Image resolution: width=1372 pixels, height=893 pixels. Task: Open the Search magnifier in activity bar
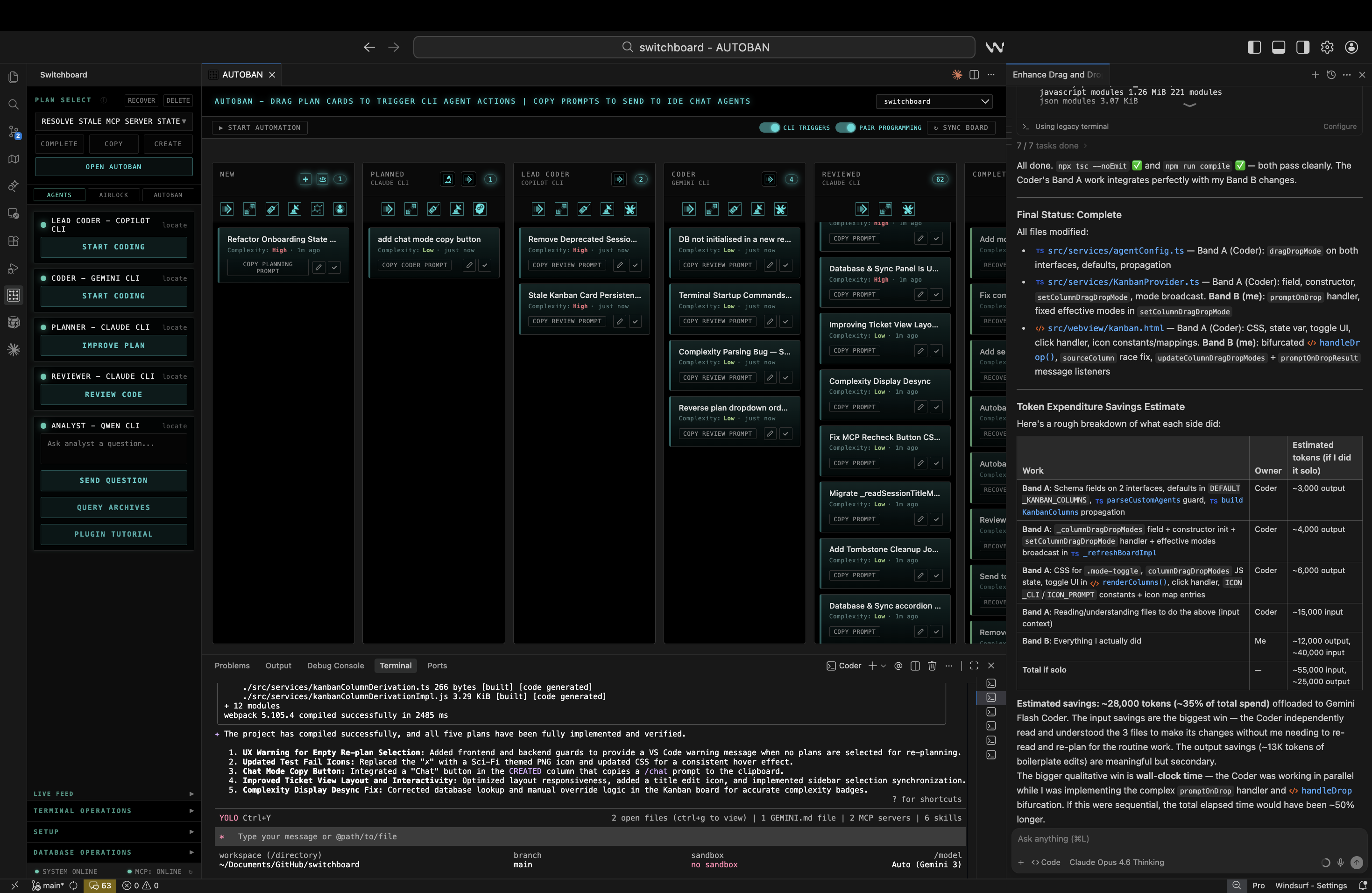(14, 104)
